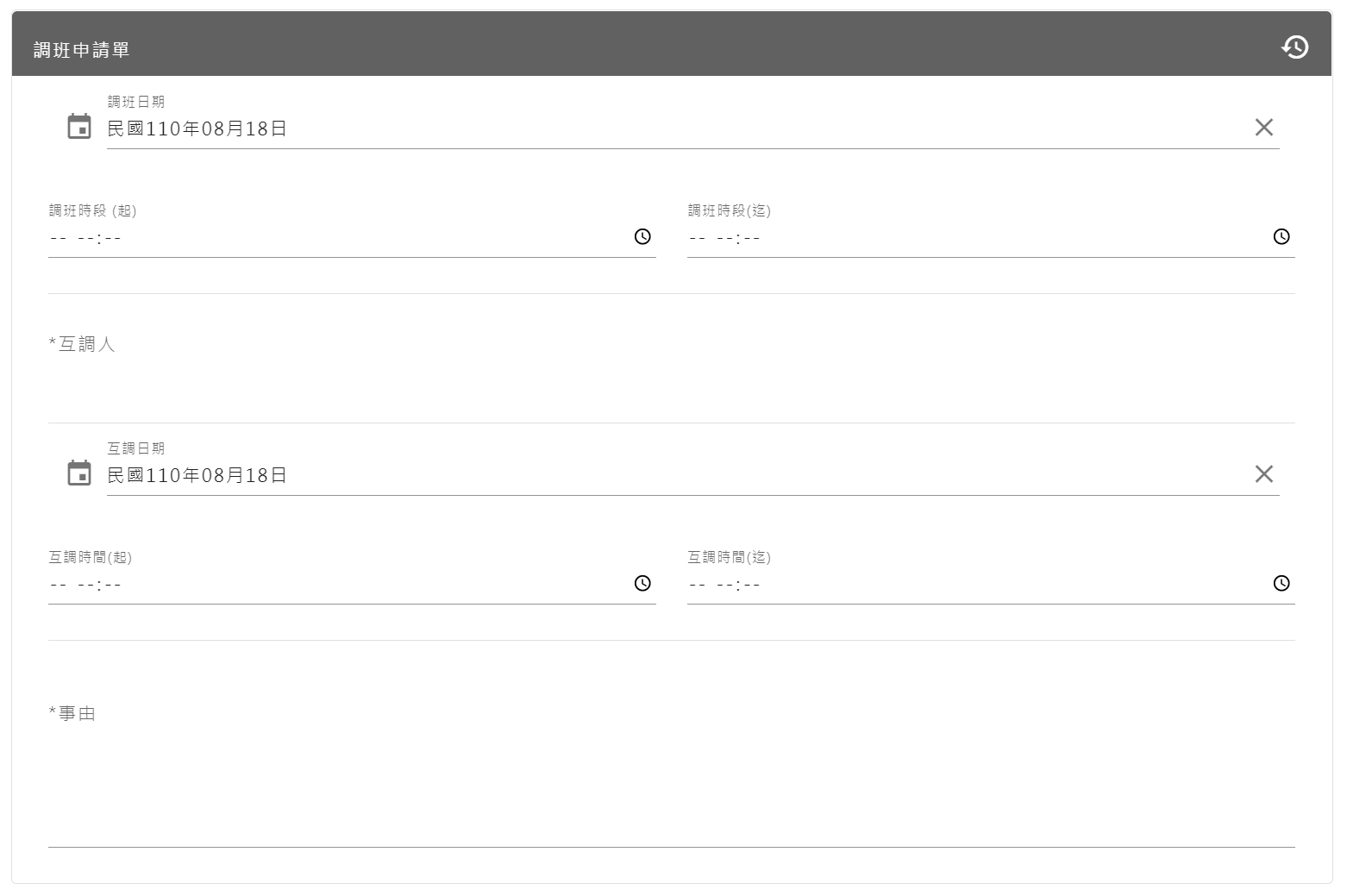The height and width of the screenshot is (896, 1347).
Task: Select the minutes segment of 互調時間(迄)
Action: pos(752,586)
